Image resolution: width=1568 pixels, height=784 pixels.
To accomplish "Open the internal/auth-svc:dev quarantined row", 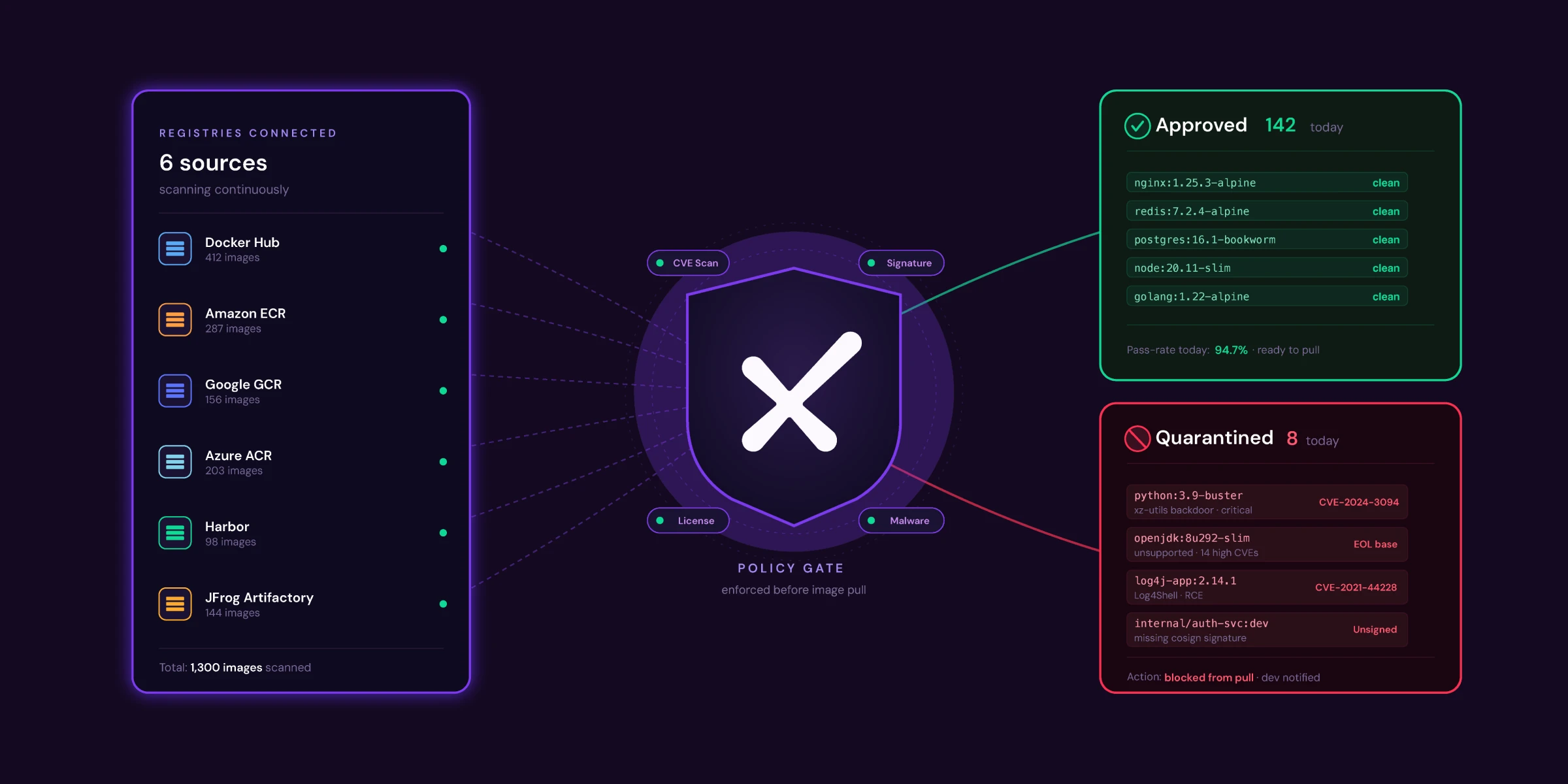I will [x=1267, y=630].
